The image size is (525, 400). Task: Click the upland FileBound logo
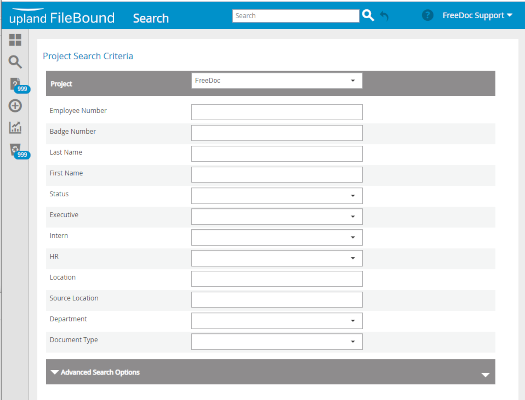[62, 17]
